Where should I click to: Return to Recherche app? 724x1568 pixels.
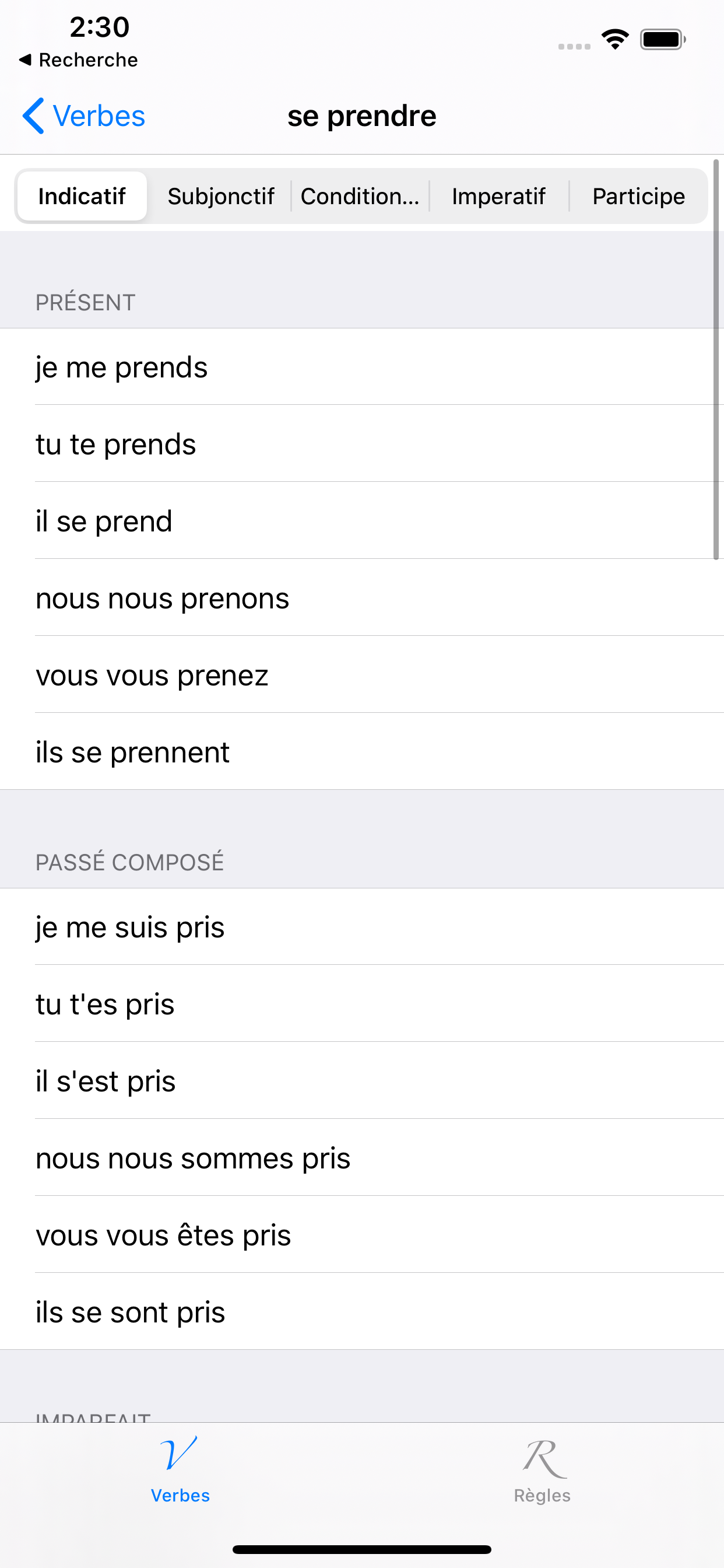[x=87, y=60]
